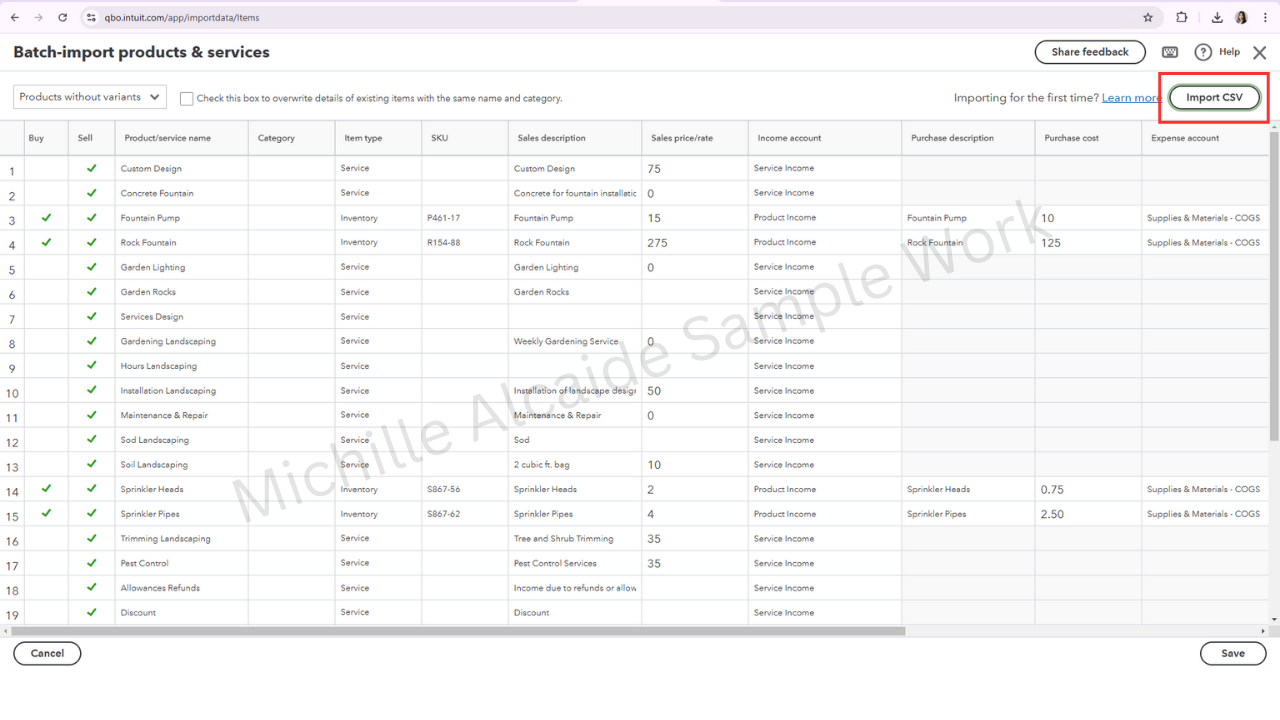This screenshot has height=720, width=1280.
Task: View site information icon in address bar
Action: pyautogui.click(x=91, y=18)
